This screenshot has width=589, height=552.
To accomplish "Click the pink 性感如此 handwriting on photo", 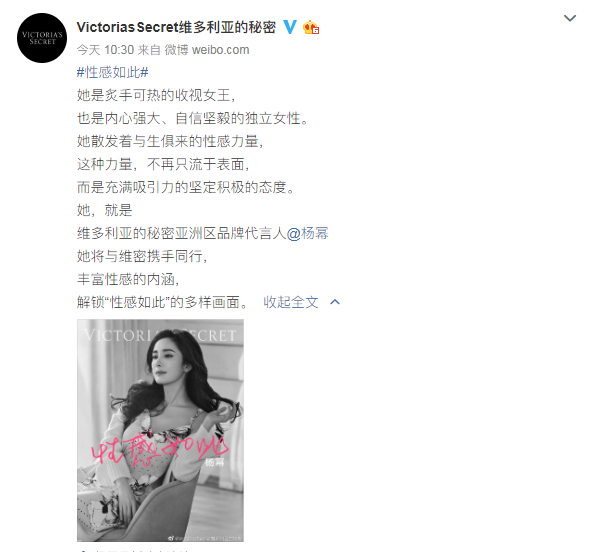I will [159, 448].
